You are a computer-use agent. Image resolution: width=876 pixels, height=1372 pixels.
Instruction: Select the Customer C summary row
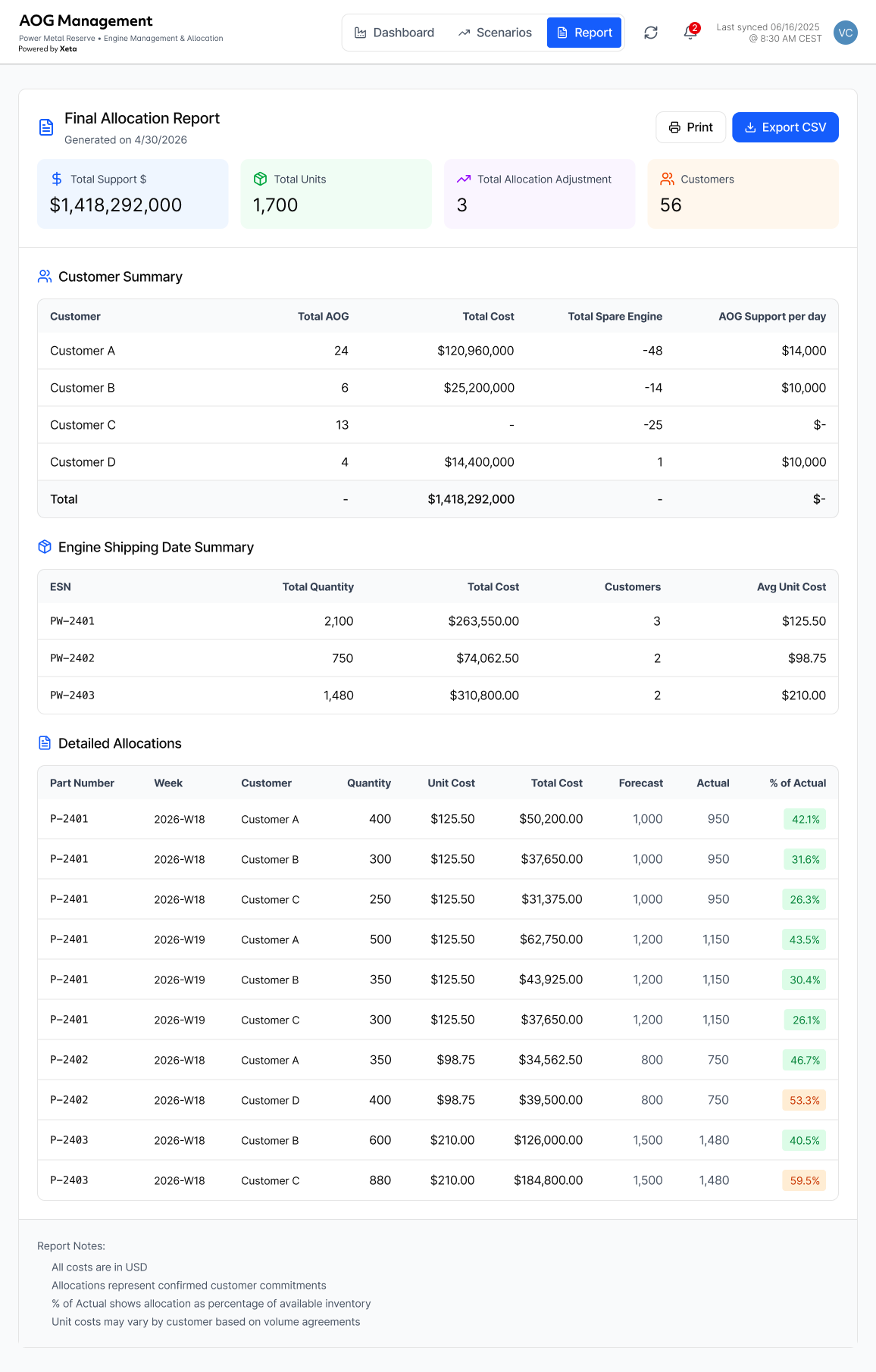[438, 425]
